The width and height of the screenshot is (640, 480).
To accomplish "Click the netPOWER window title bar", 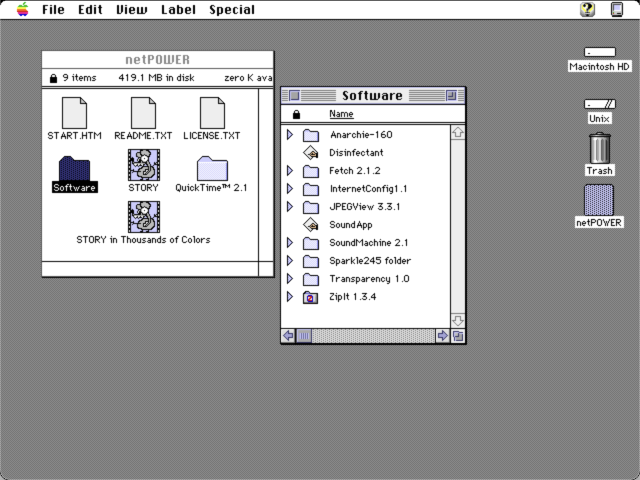I will (158, 60).
